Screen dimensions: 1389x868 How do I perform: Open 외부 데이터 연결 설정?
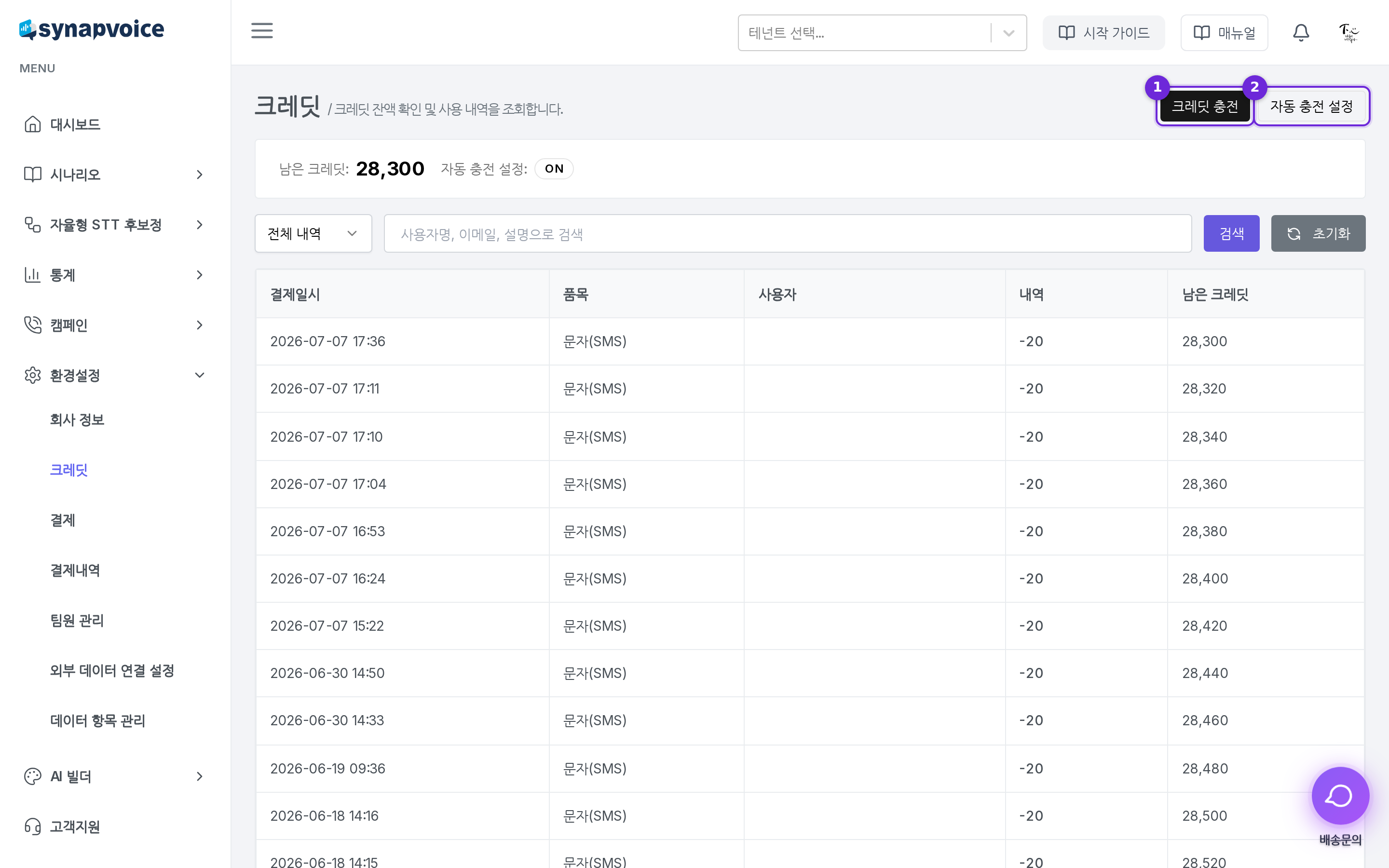112,670
